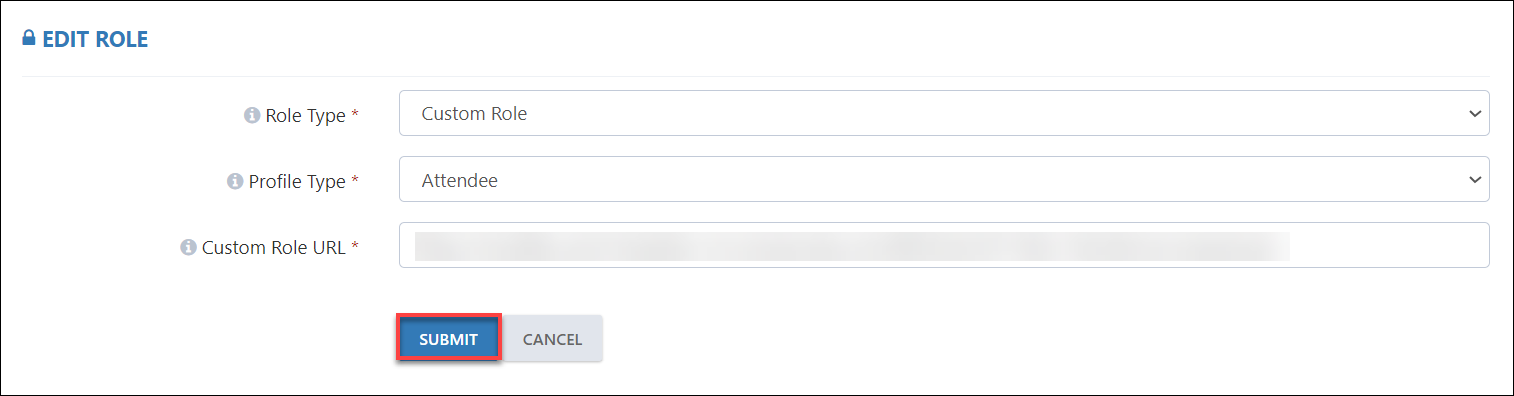Click the red asterisk after Role Type
Image resolution: width=1514 pixels, height=396 pixels.
(354, 114)
